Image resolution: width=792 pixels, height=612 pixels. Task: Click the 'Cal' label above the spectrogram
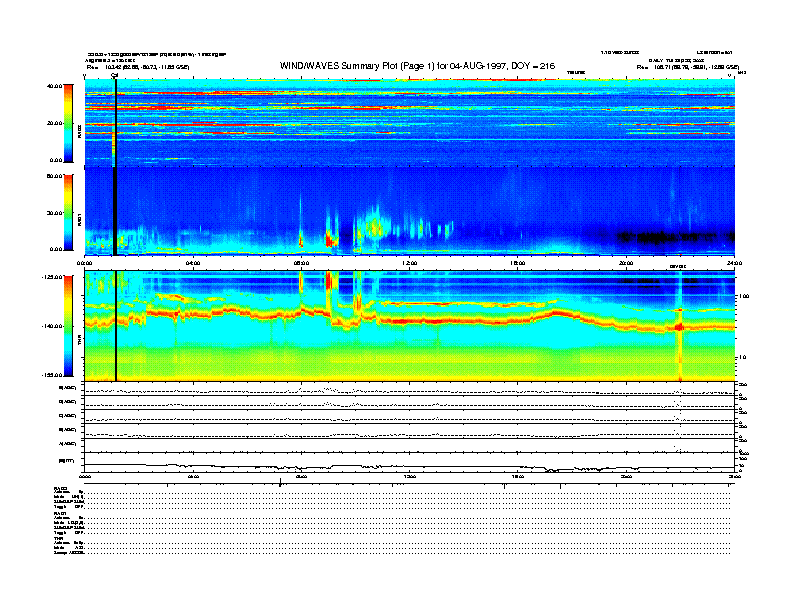[x=115, y=75]
